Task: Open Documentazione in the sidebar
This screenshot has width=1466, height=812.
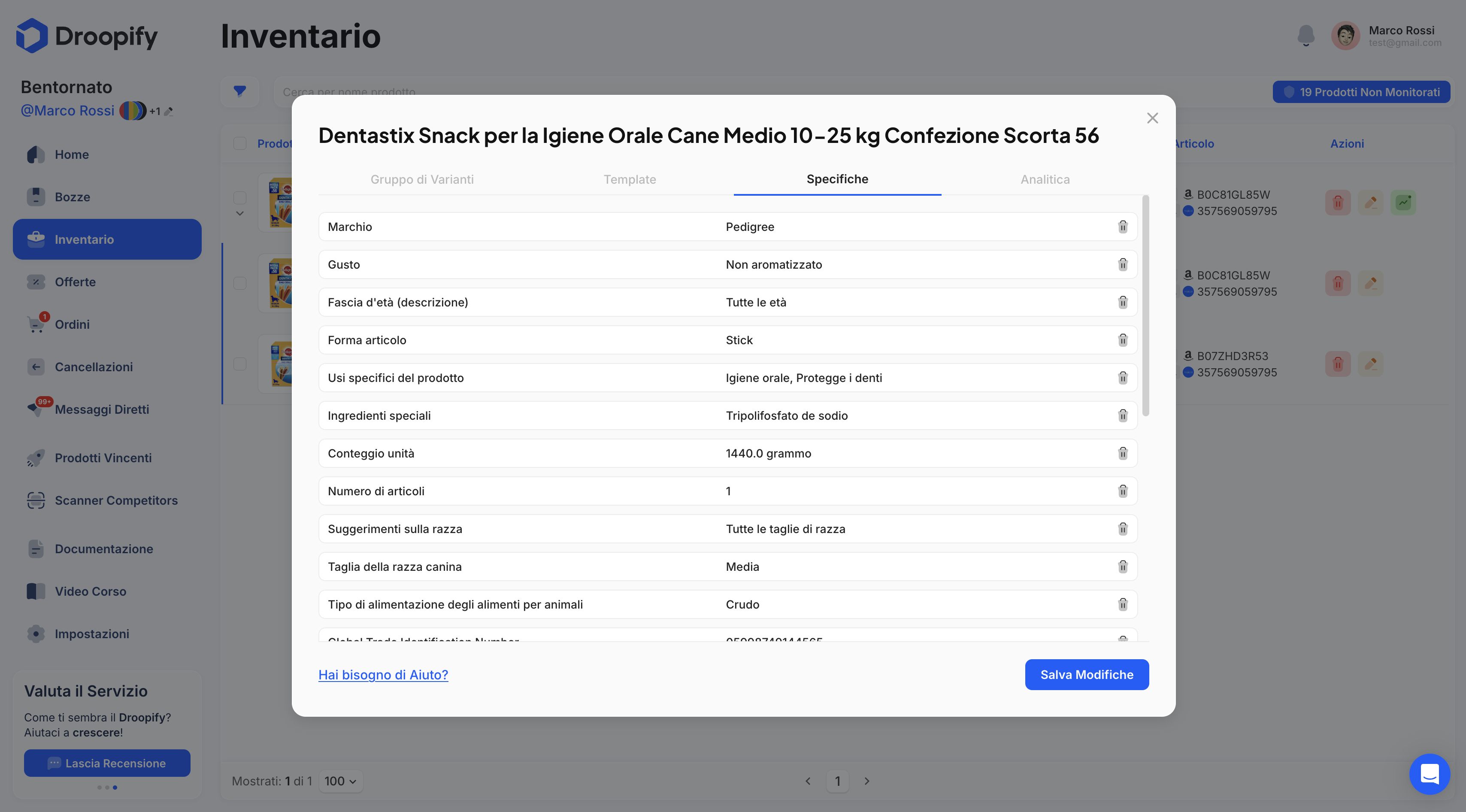Action: tap(107, 548)
